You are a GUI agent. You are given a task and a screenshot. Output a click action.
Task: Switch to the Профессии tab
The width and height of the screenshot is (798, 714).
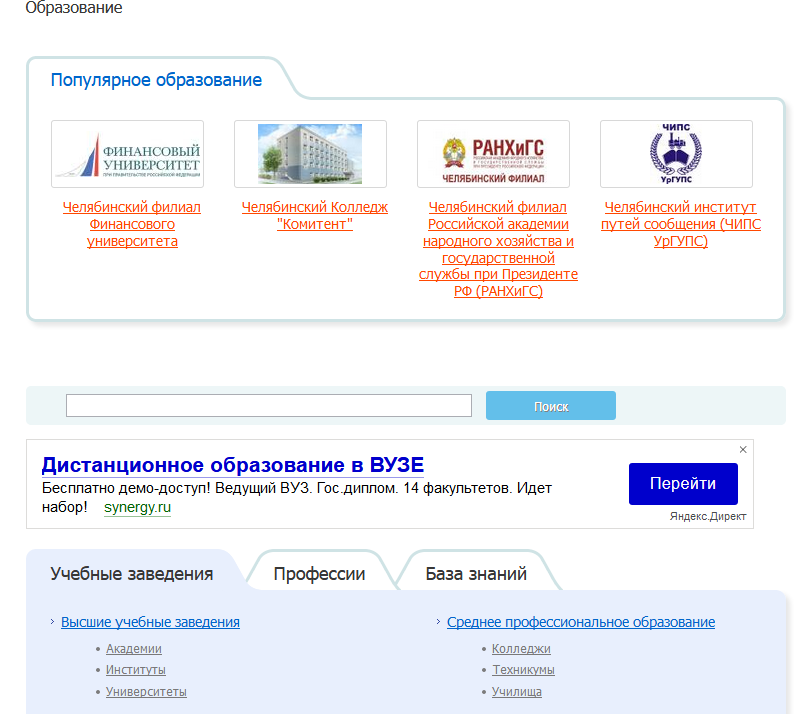(319, 574)
